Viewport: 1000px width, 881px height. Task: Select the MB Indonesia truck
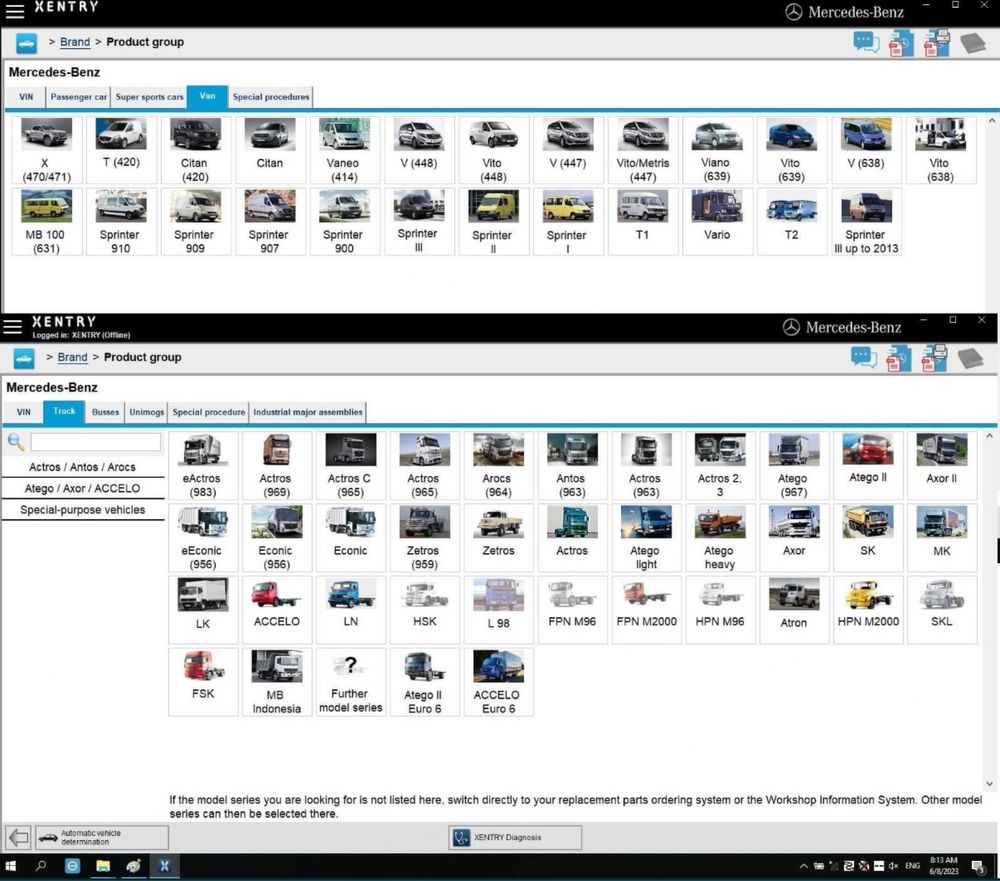coord(276,682)
